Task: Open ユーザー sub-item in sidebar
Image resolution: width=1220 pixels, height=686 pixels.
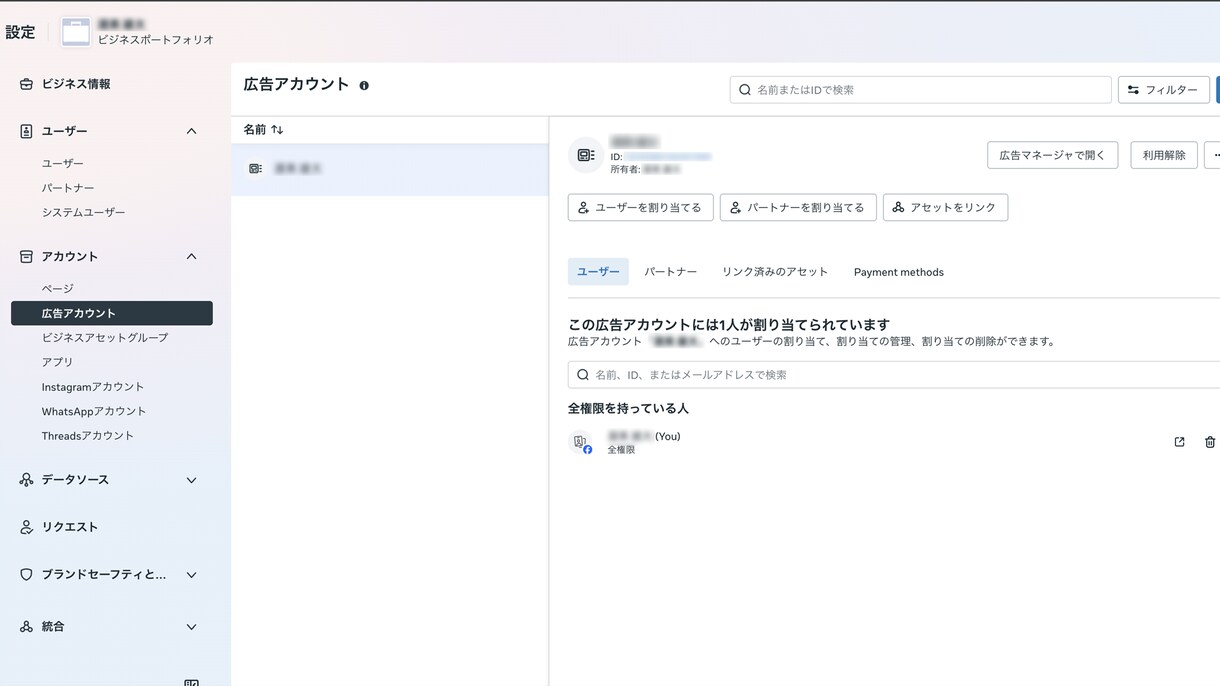Action: (63, 163)
